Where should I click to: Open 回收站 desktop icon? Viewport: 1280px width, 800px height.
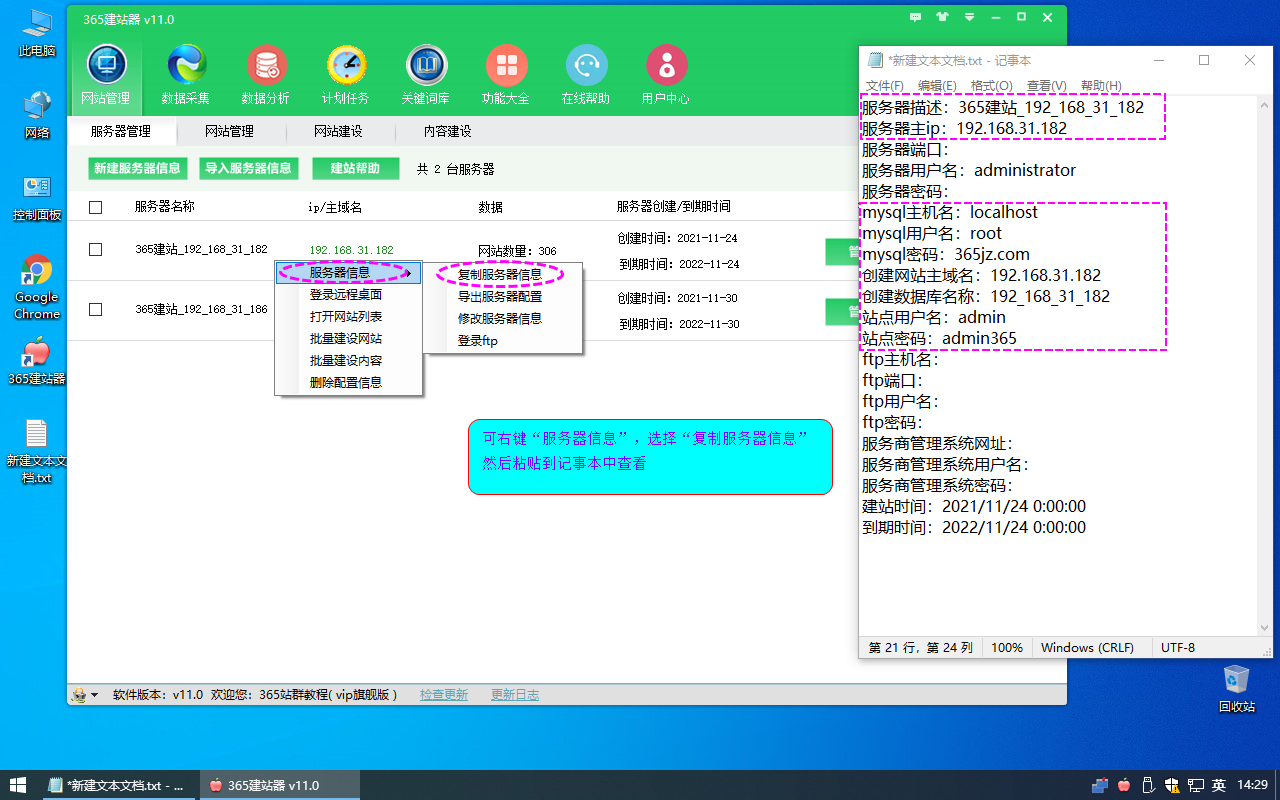(x=1237, y=688)
